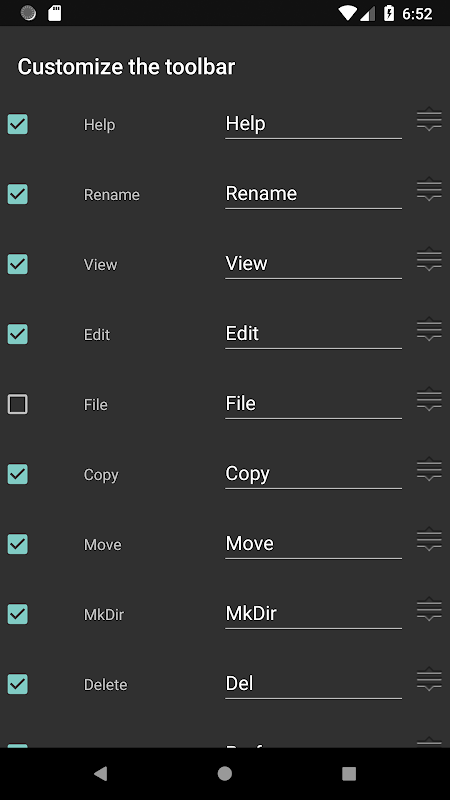
Task: Tap the drag handle for Move row
Action: [429, 539]
